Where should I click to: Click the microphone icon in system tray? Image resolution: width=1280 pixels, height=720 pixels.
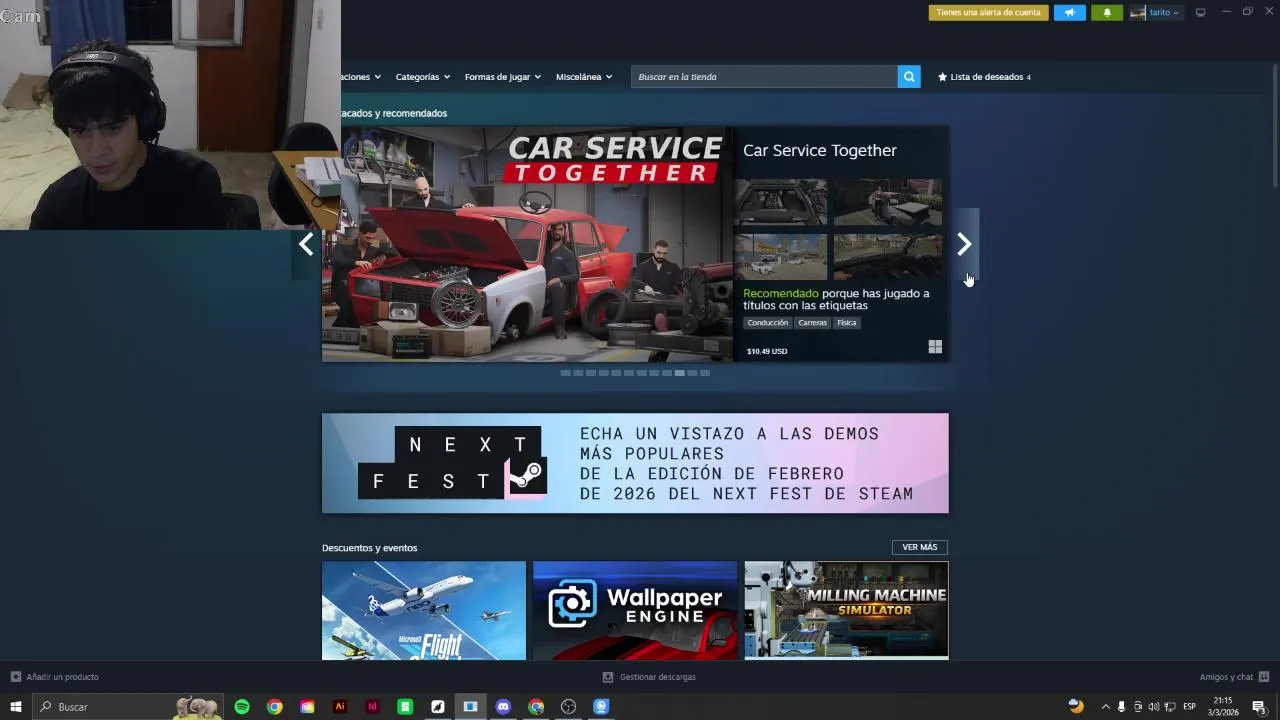1121,707
